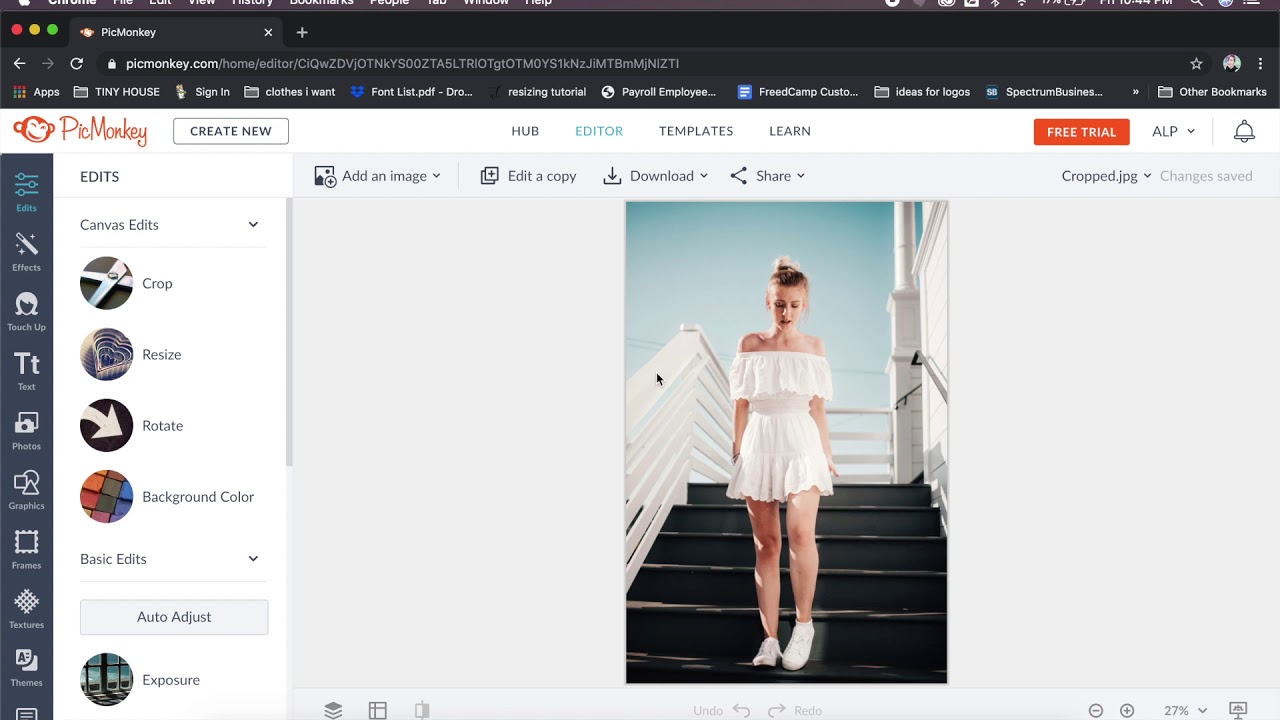Open the ALP account dropdown
This screenshot has height=720, width=1280.
(x=1173, y=131)
